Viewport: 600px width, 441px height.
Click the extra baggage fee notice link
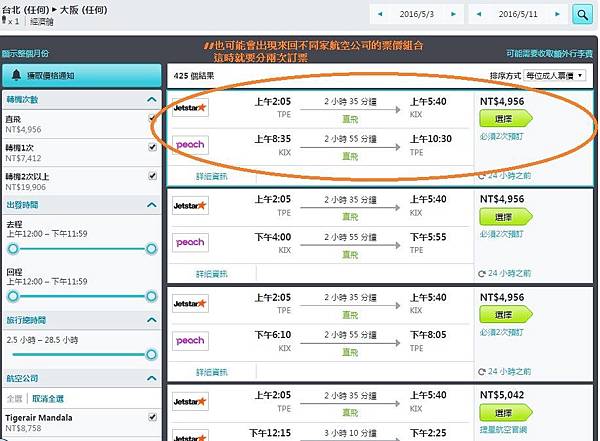549,54
